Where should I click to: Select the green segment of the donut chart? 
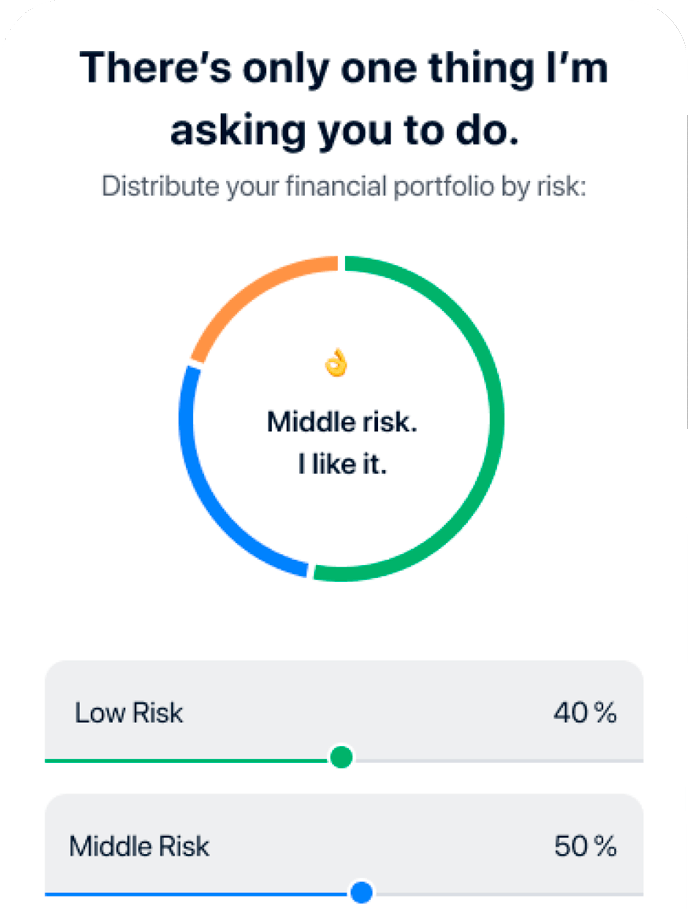(495, 420)
